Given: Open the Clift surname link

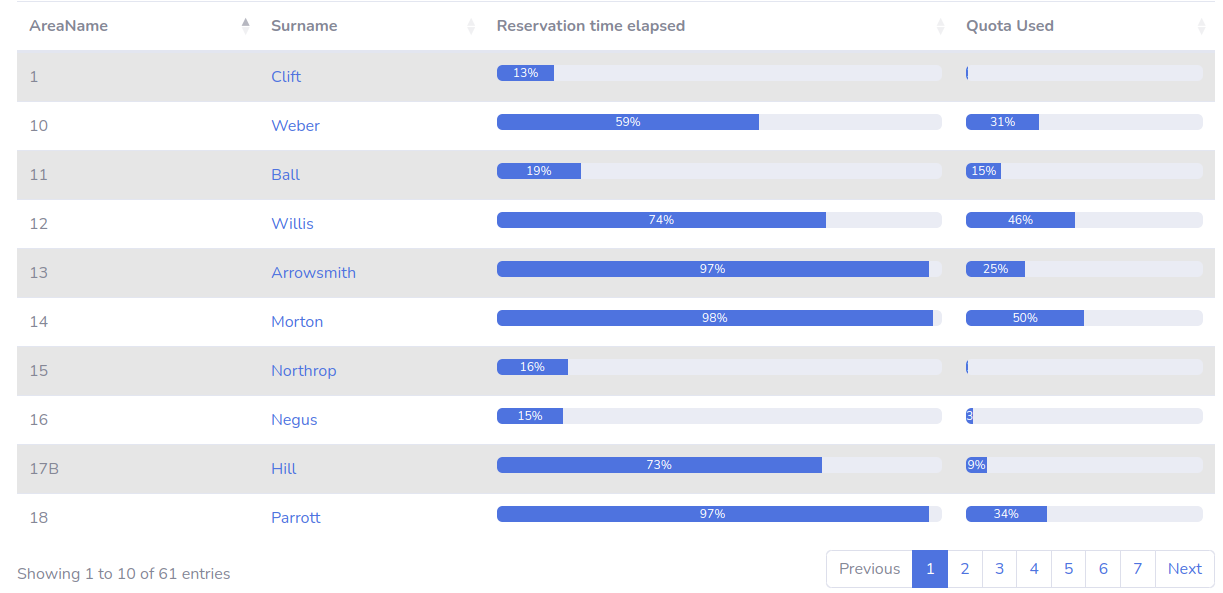Looking at the screenshot, I should click(286, 77).
